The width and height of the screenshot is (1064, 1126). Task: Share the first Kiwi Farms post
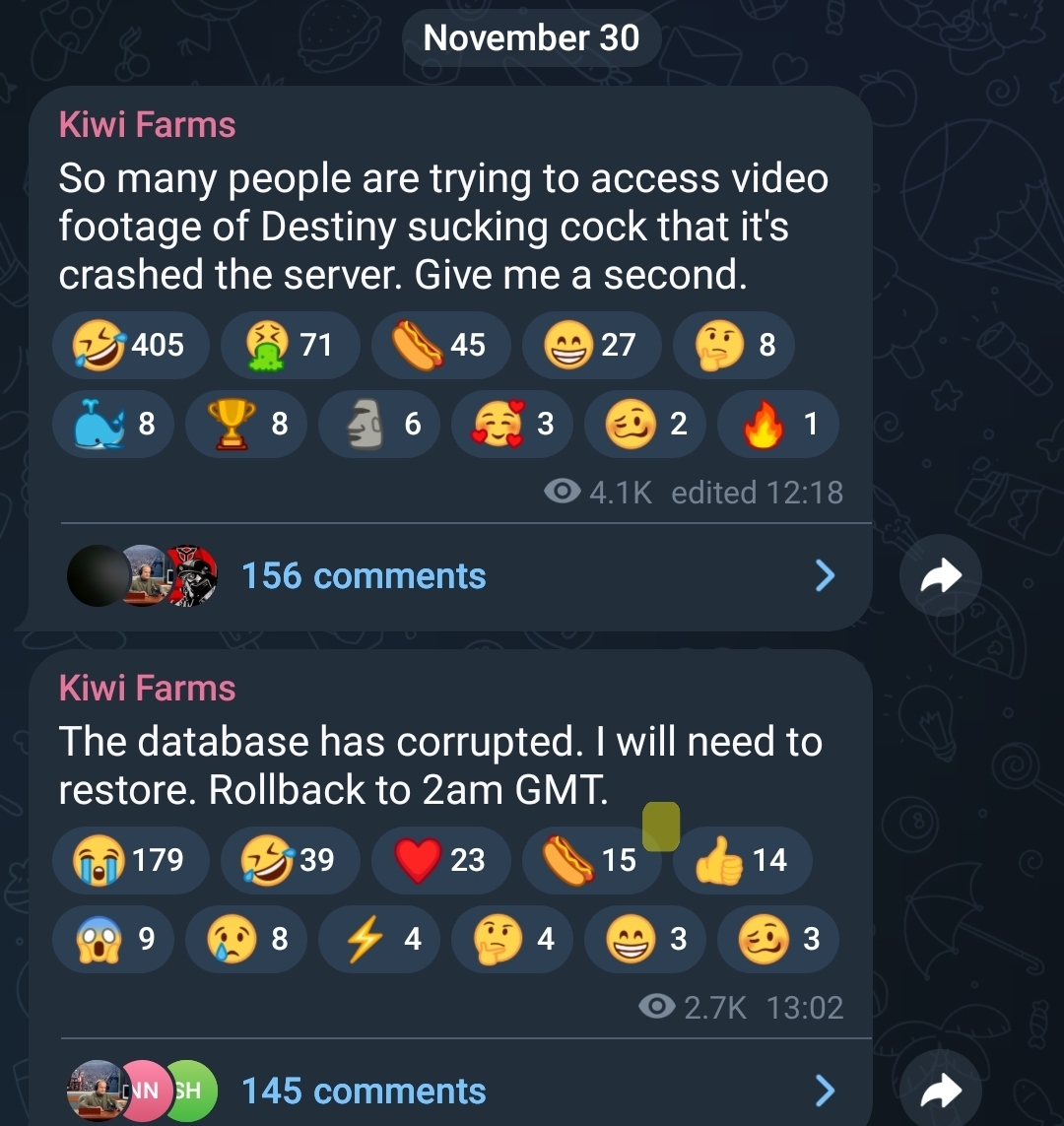coord(941,576)
